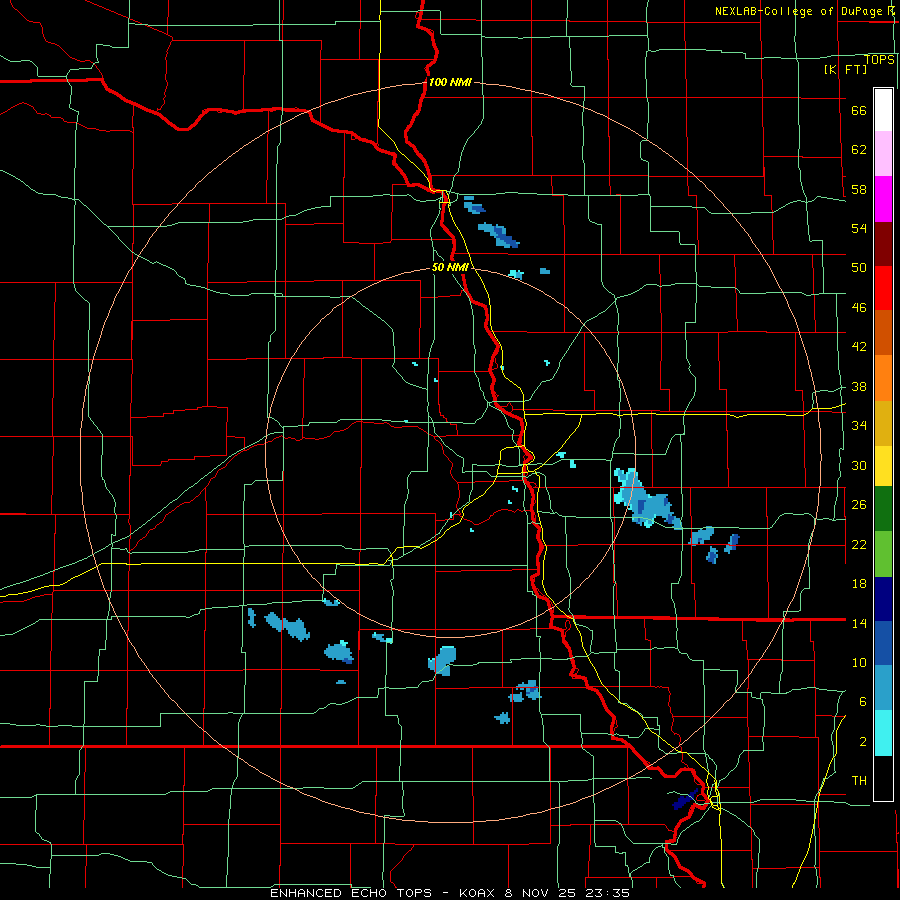Click the 22 value on legend scale
900x900 pixels.
859,544
